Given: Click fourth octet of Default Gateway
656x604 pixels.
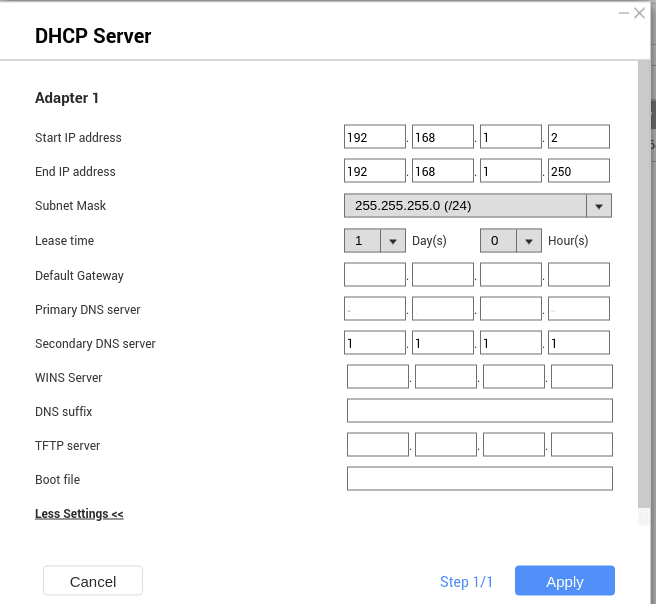Looking at the screenshot, I should point(579,274).
